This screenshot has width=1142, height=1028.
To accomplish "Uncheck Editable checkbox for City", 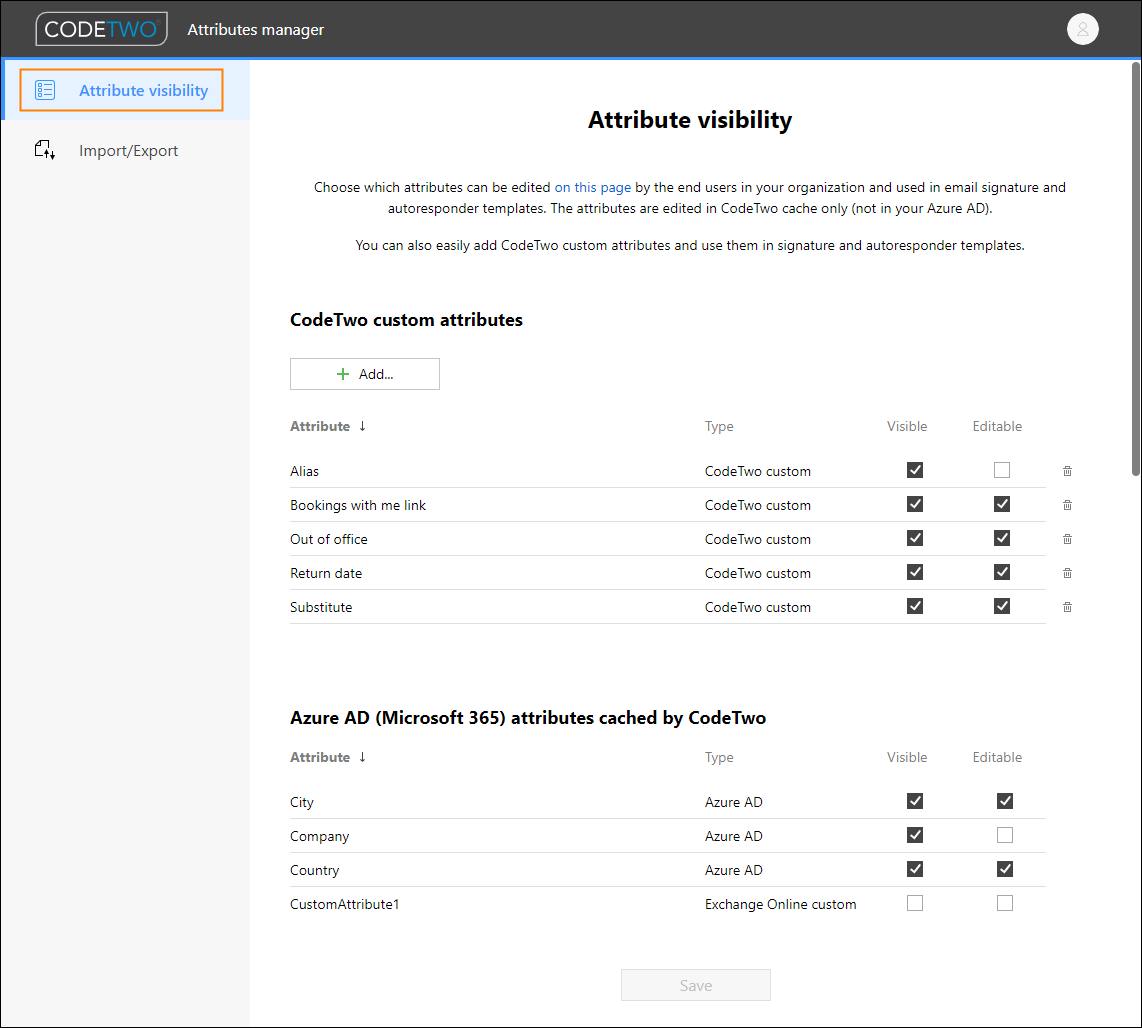I will (x=1005, y=801).
